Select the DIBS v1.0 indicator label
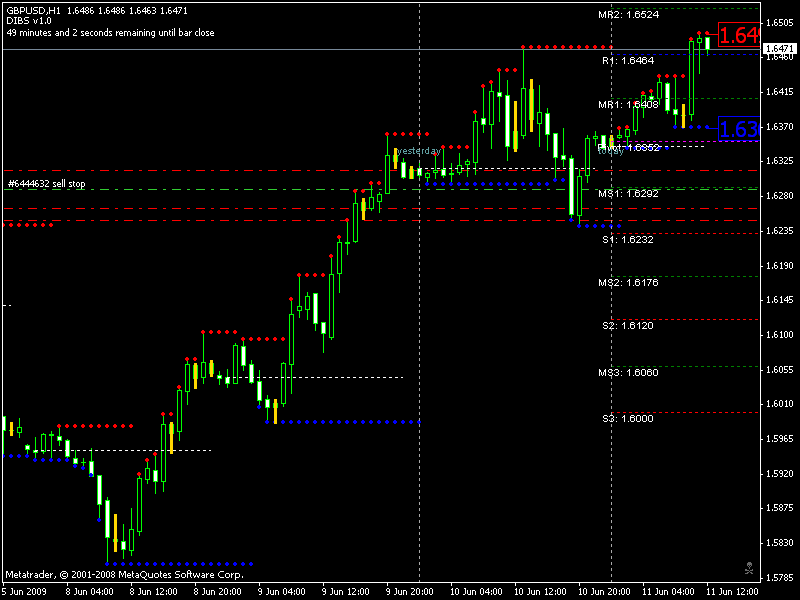This screenshot has height=600, width=800. click(x=25, y=20)
